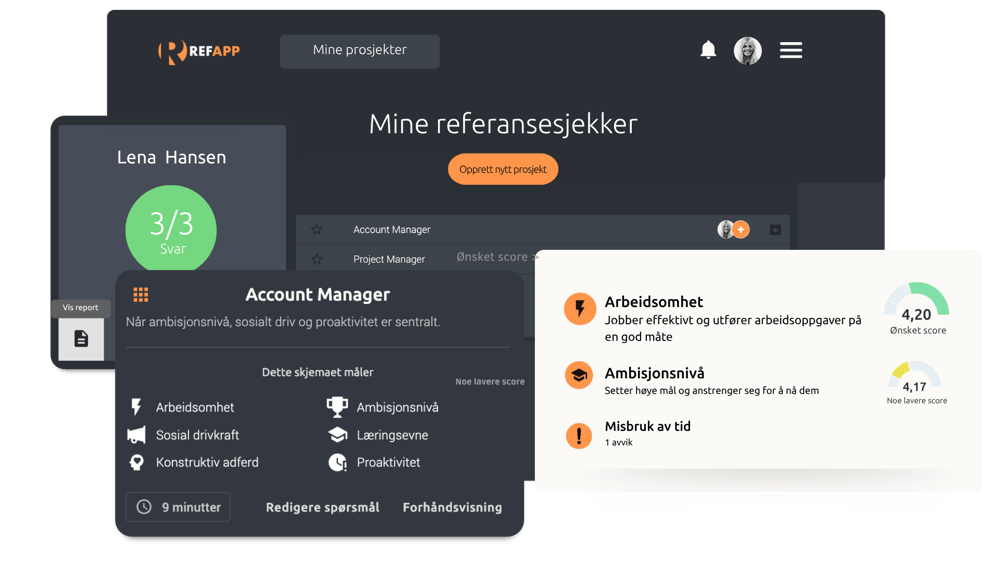The height and width of the screenshot is (562, 1000).
Task: Open the notifications bell
Action: pos(708,50)
